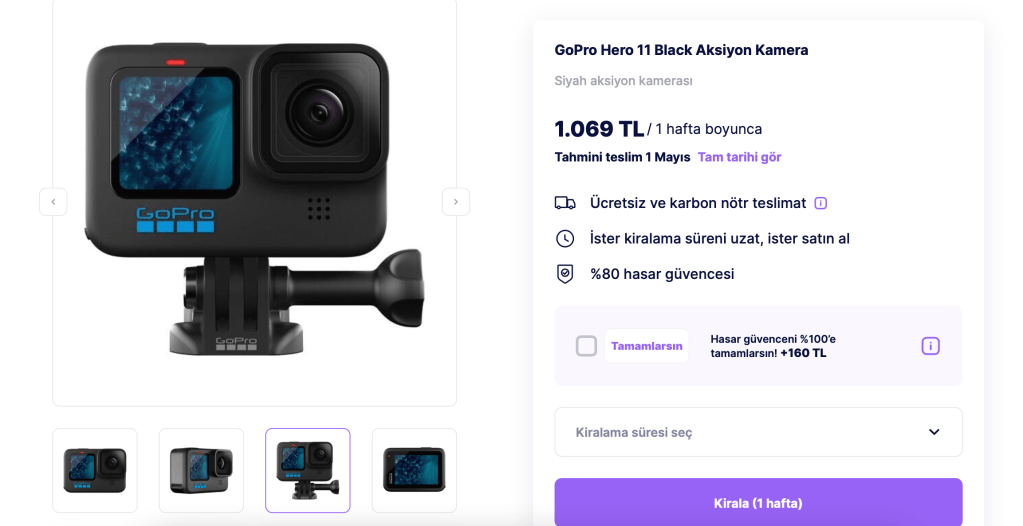
Task: Select the fourth rear-screen GoPro thumbnail
Action: tap(414, 470)
